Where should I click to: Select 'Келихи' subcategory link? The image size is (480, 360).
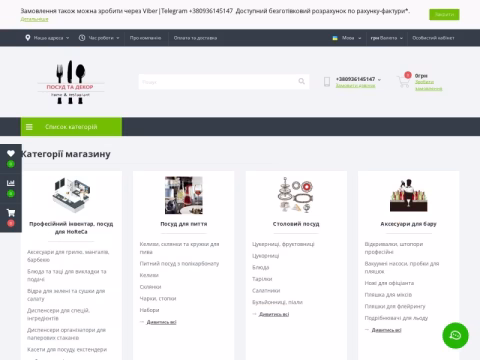tap(149, 275)
